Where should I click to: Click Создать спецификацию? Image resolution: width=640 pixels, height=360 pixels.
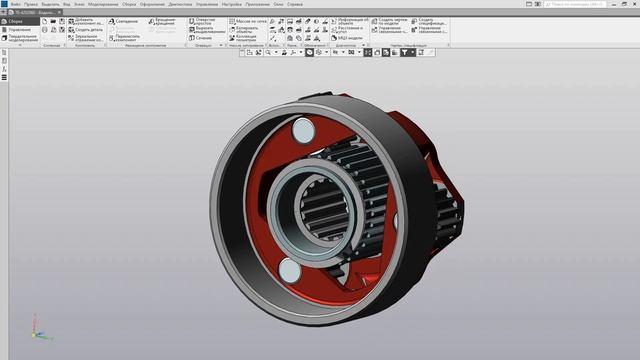[429, 21]
